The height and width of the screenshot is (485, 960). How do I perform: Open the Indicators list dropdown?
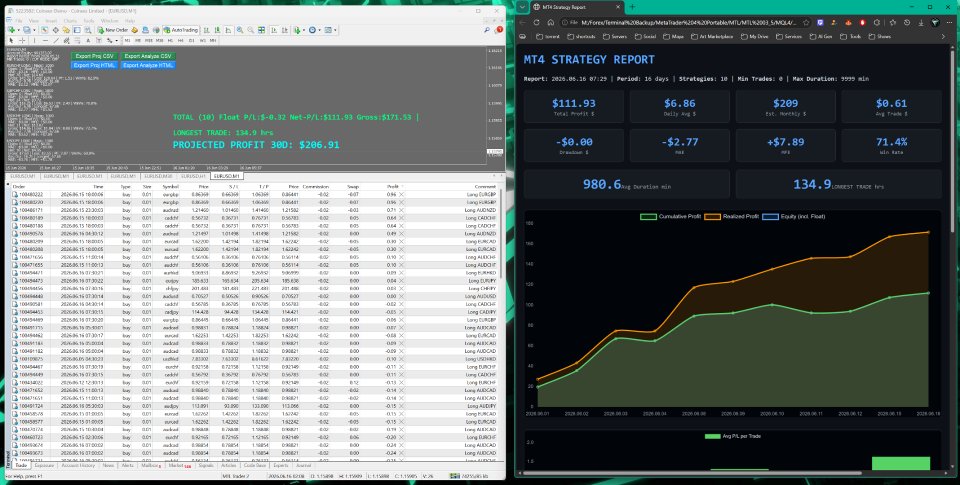tap(299, 30)
